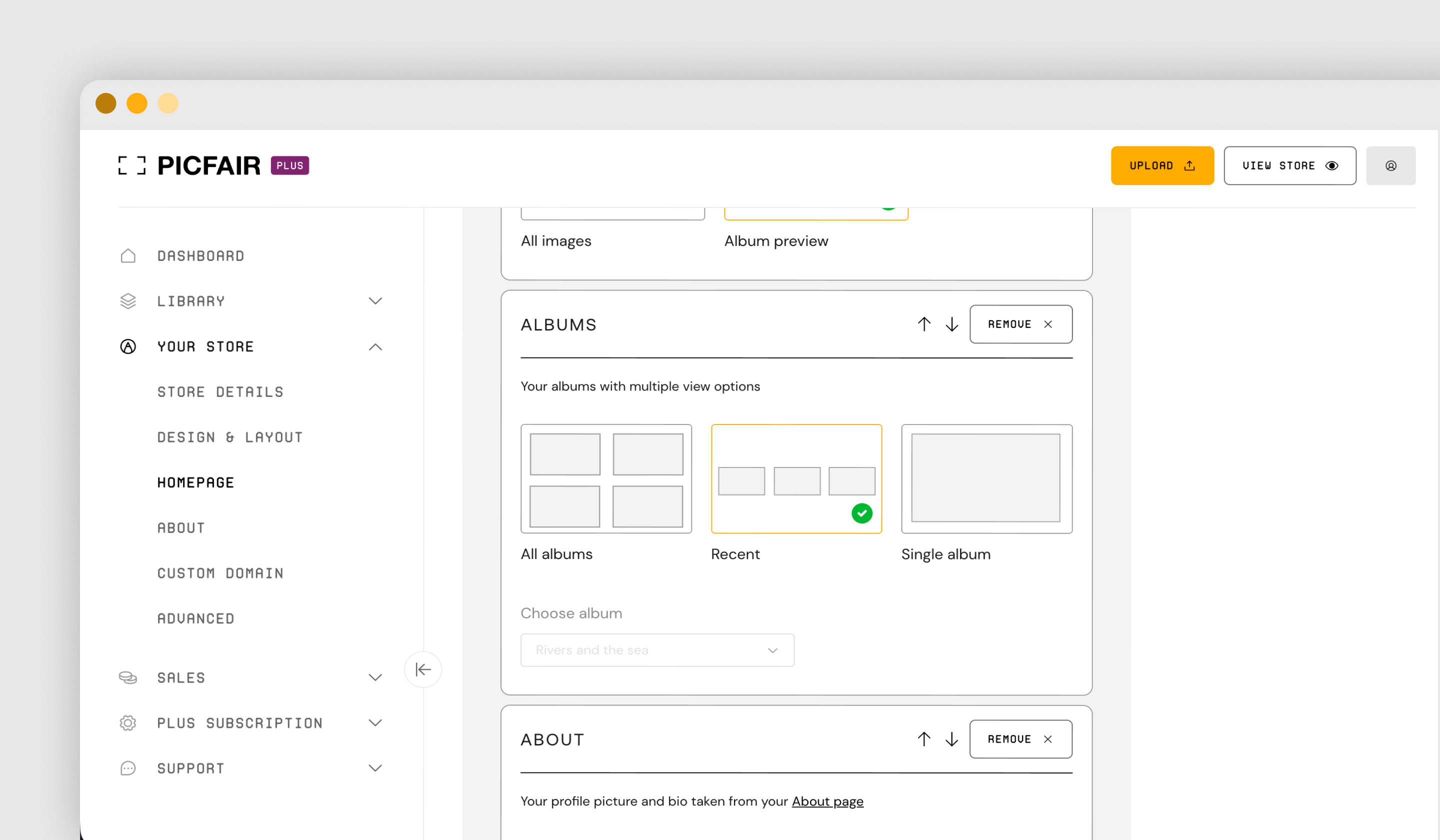Click the Sales coins icon

(x=128, y=677)
